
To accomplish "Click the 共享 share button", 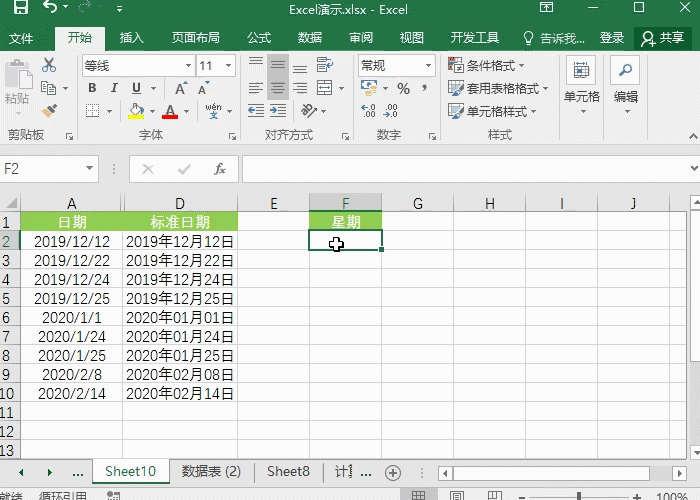I will click(x=663, y=38).
